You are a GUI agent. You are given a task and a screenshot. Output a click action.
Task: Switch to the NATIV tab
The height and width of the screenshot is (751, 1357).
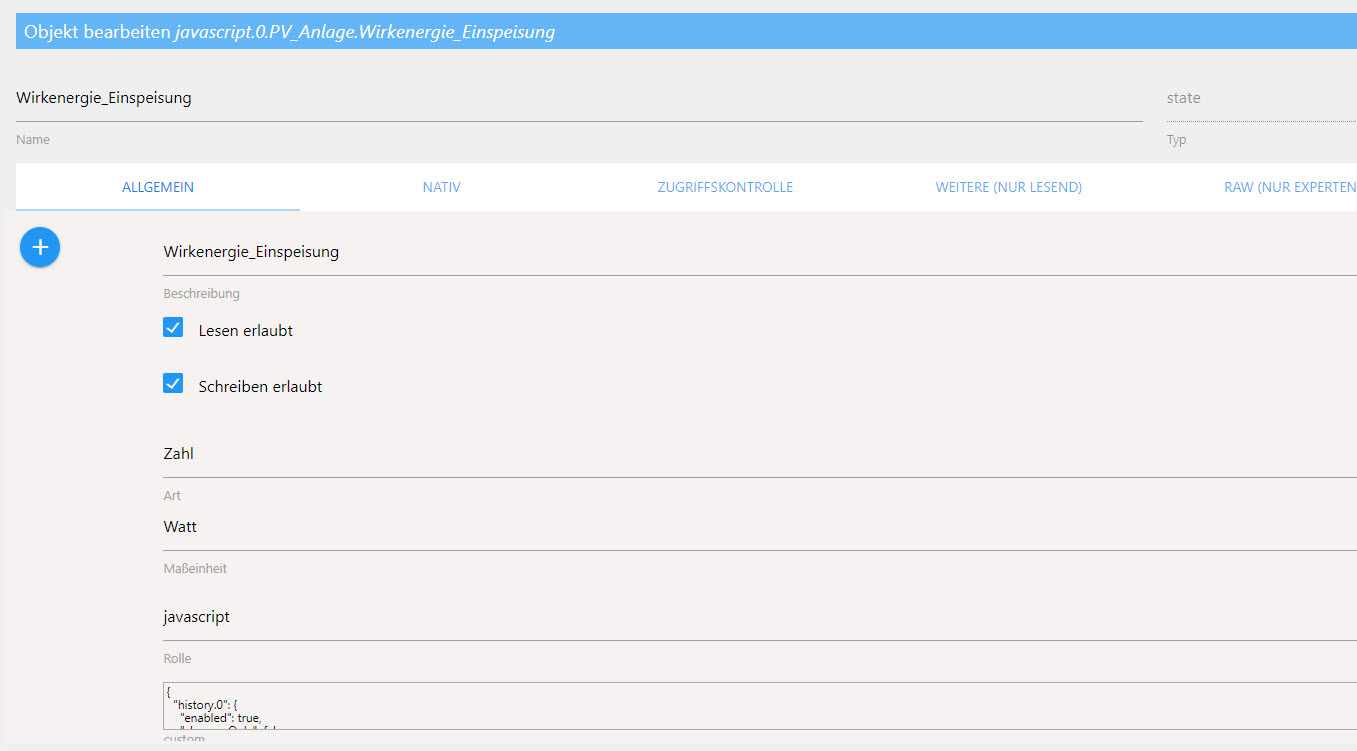click(442, 187)
